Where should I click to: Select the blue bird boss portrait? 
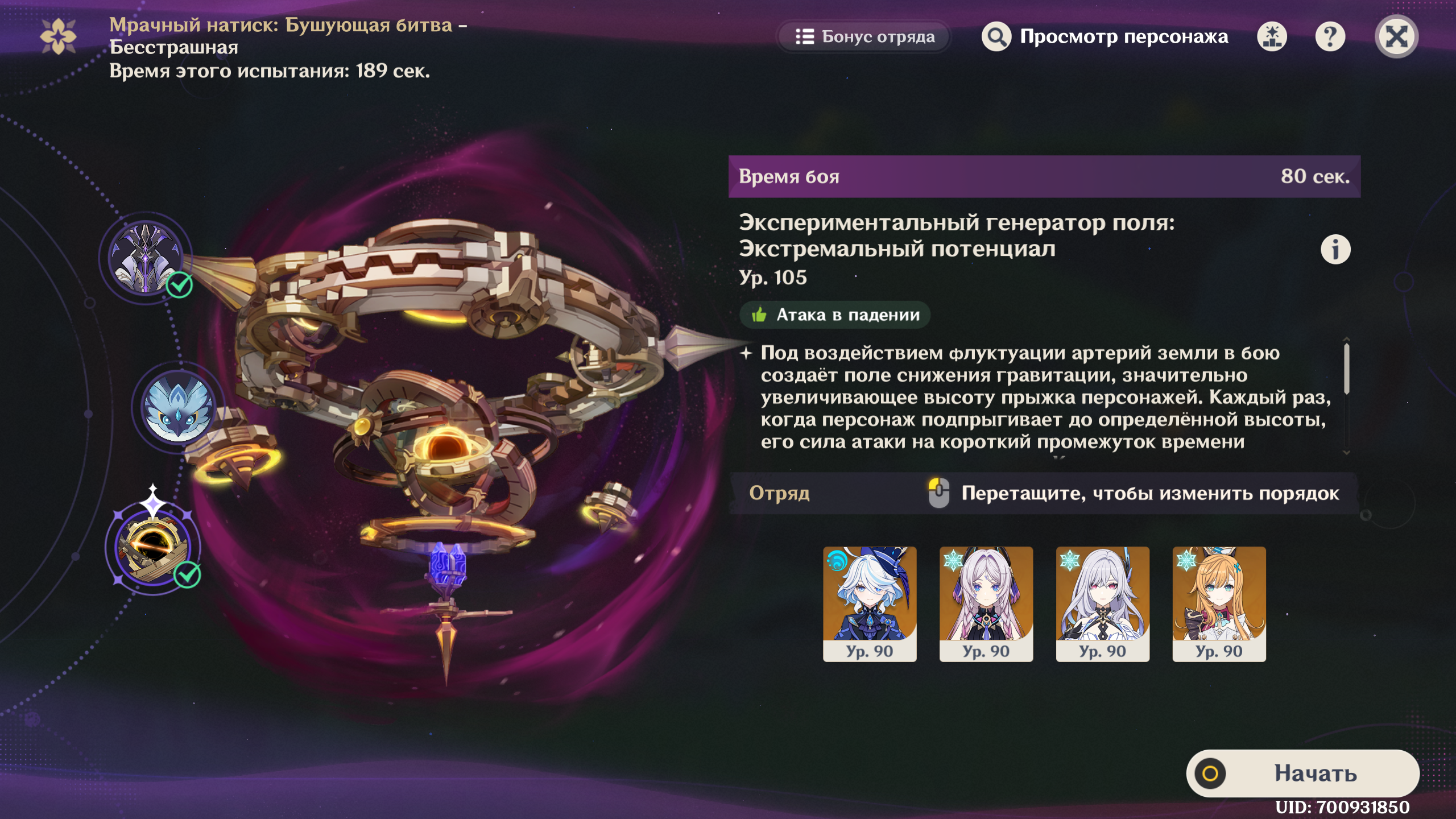coord(178,407)
